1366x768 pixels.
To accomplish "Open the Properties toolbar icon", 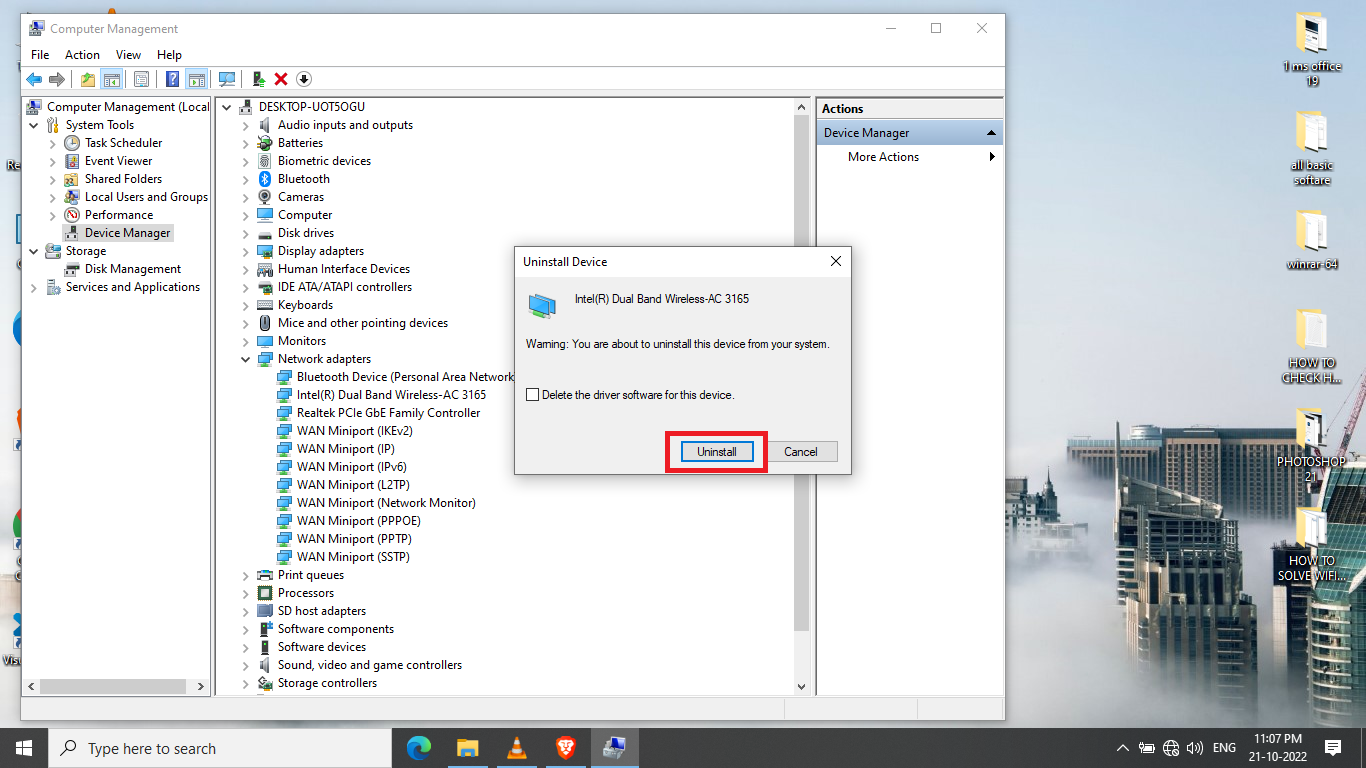I will coord(141,79).
